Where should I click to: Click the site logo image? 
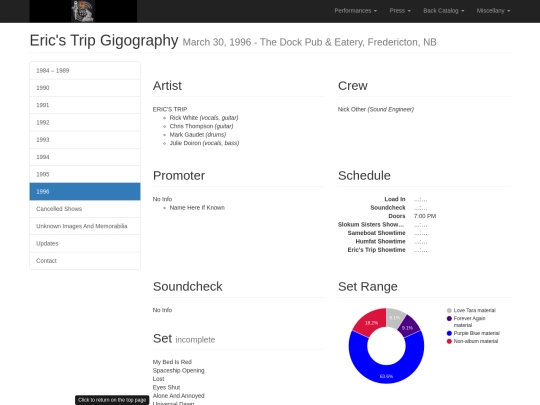tap(83, 11)
